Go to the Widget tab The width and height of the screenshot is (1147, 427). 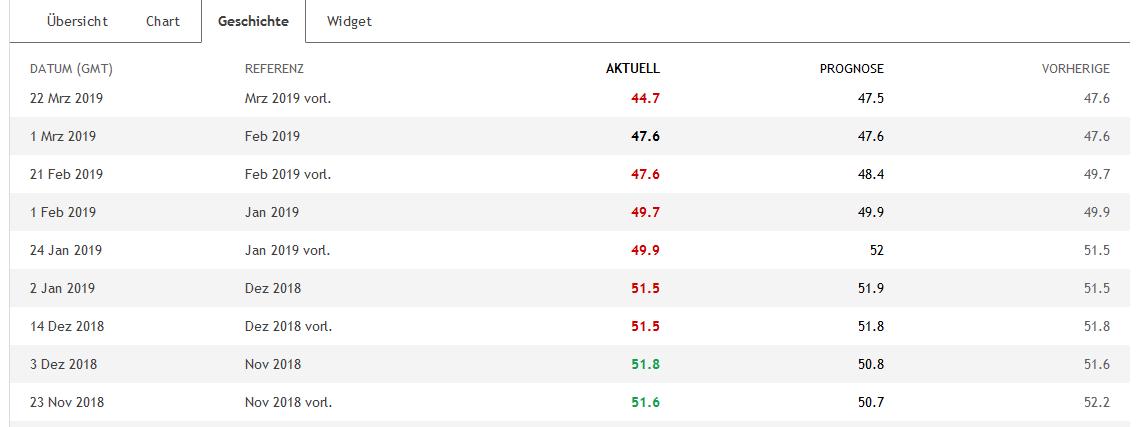(x=349, y=21)
